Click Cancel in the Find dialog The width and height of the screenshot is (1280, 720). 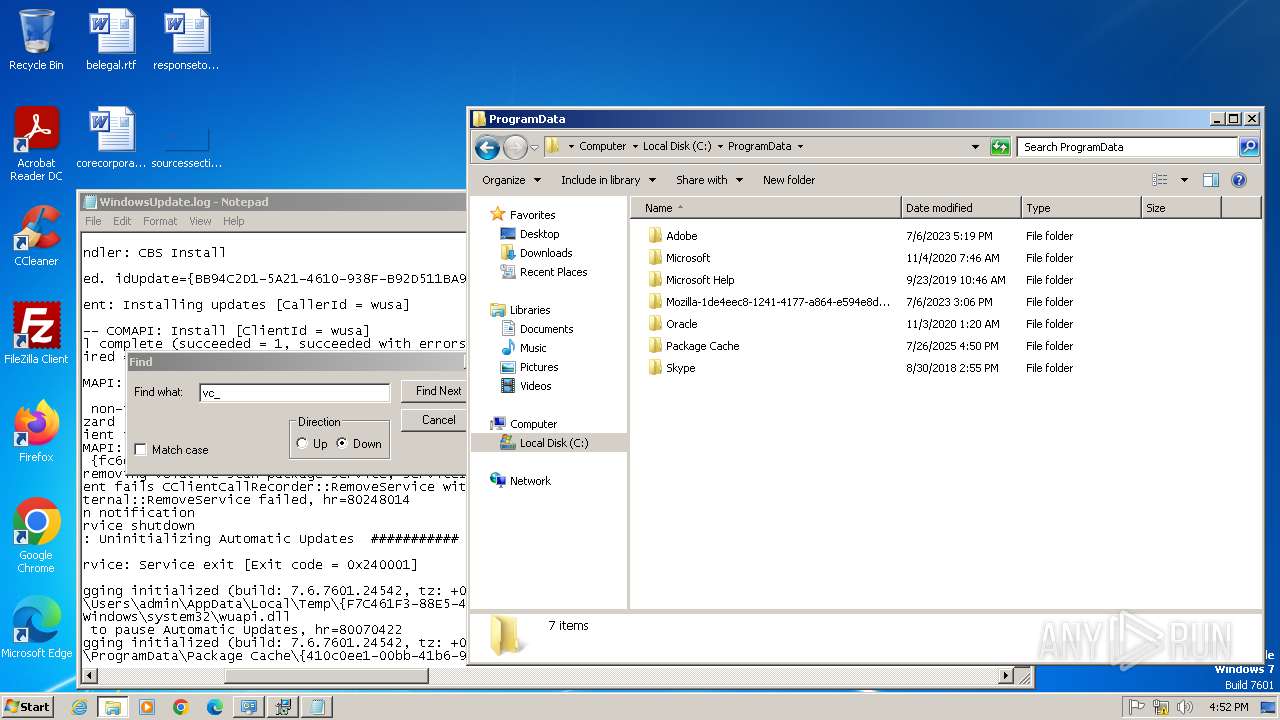pos(434,420)
